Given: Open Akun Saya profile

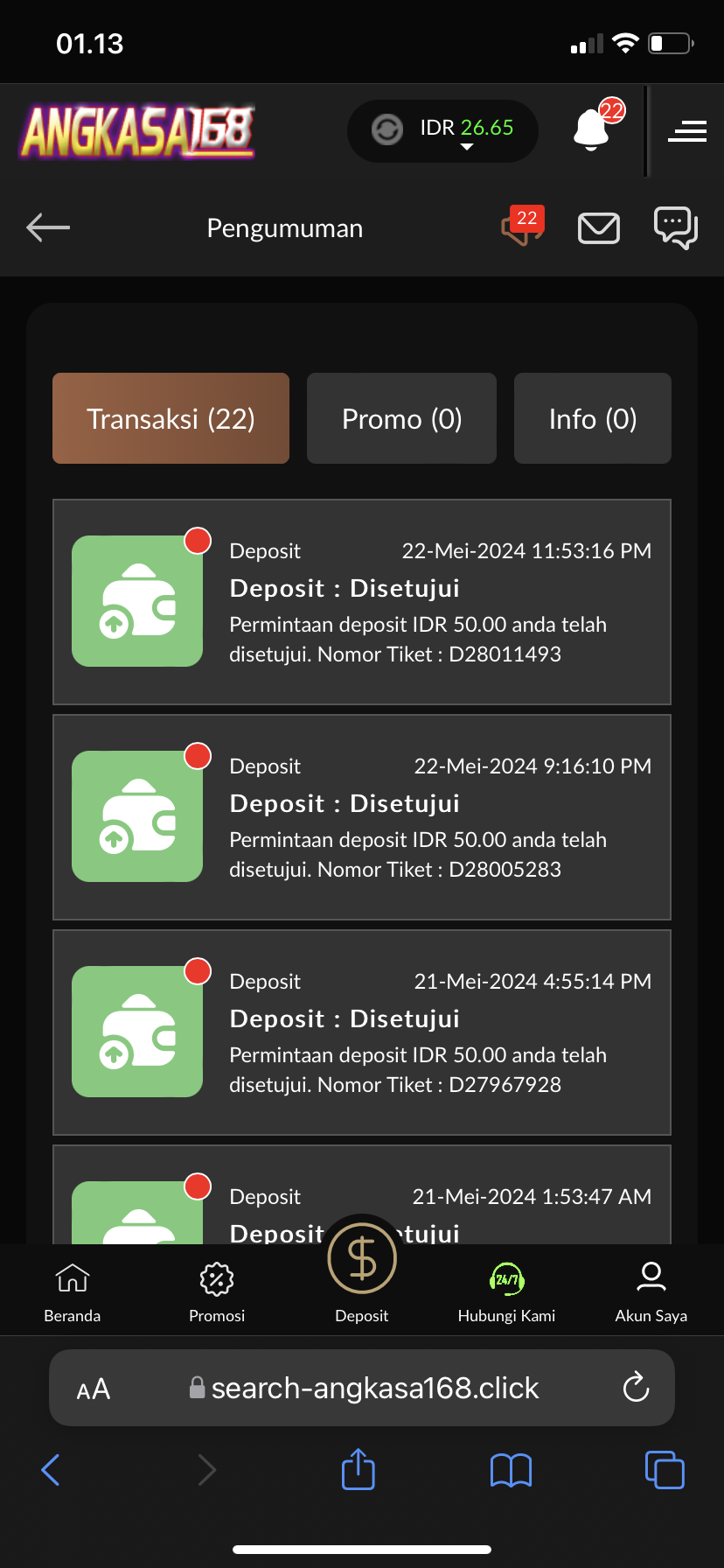Looking at the screenshot, I should coord(651,1291).
